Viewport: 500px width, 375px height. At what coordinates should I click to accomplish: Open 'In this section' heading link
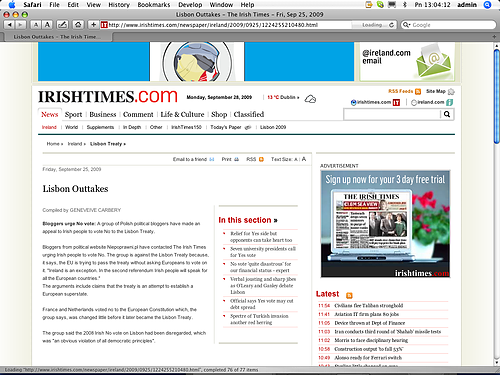click(248, 220)
